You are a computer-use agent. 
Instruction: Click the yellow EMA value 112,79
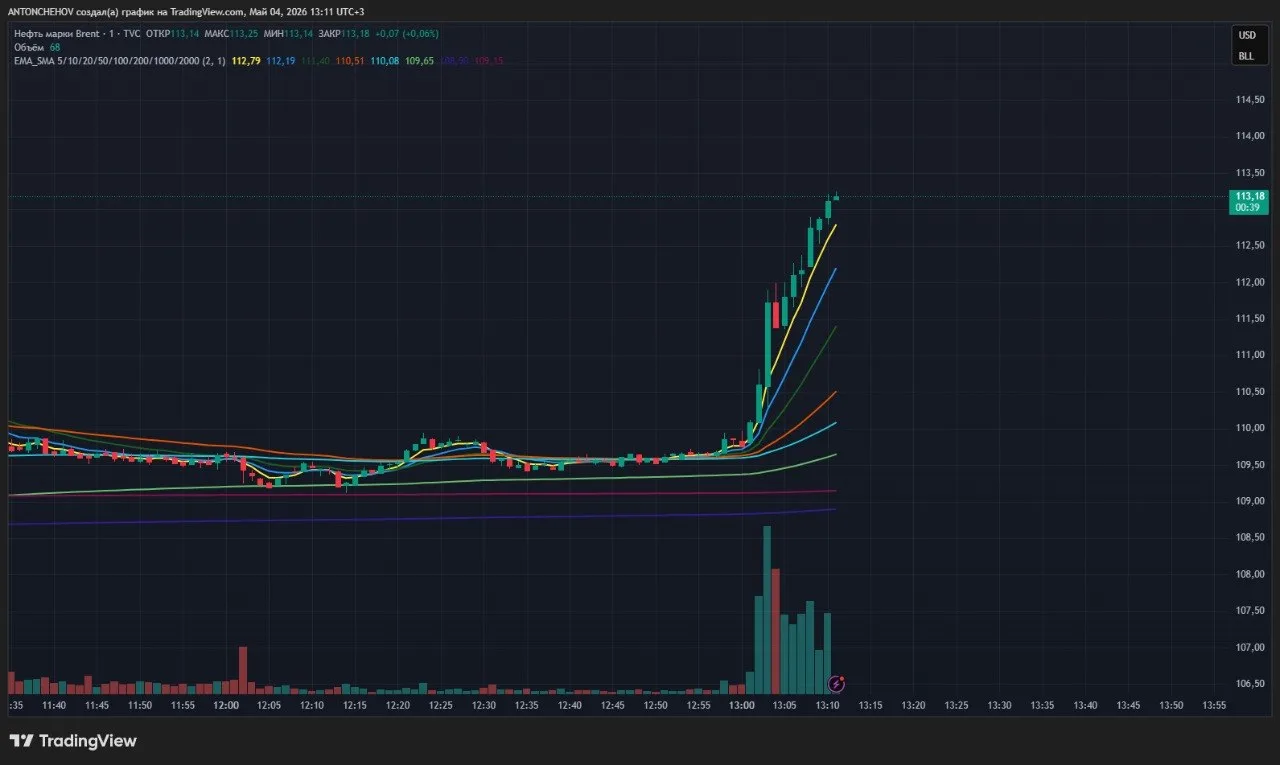[x=246, y=61]
